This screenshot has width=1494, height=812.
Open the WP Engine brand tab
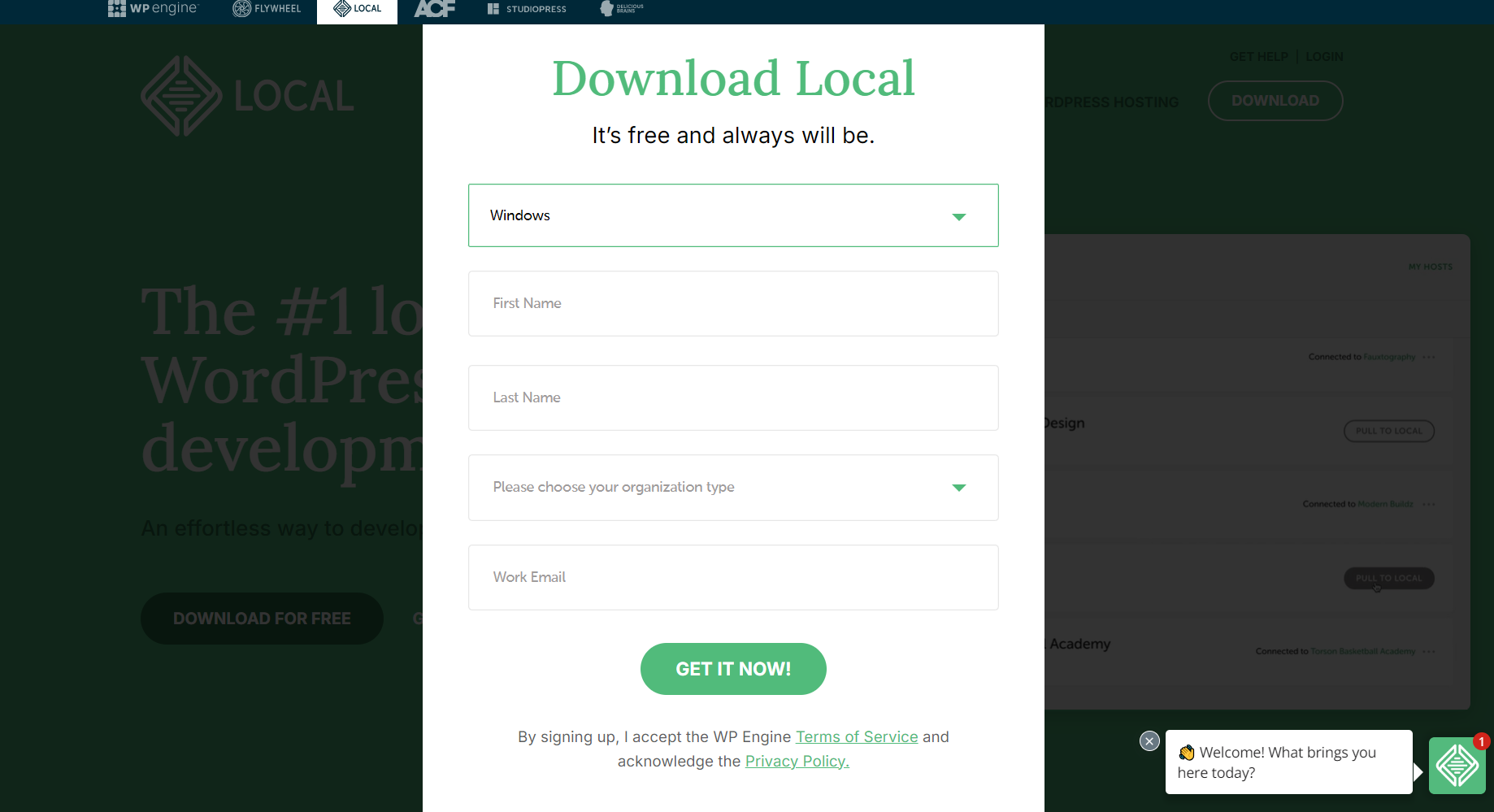tap(153, 9)
